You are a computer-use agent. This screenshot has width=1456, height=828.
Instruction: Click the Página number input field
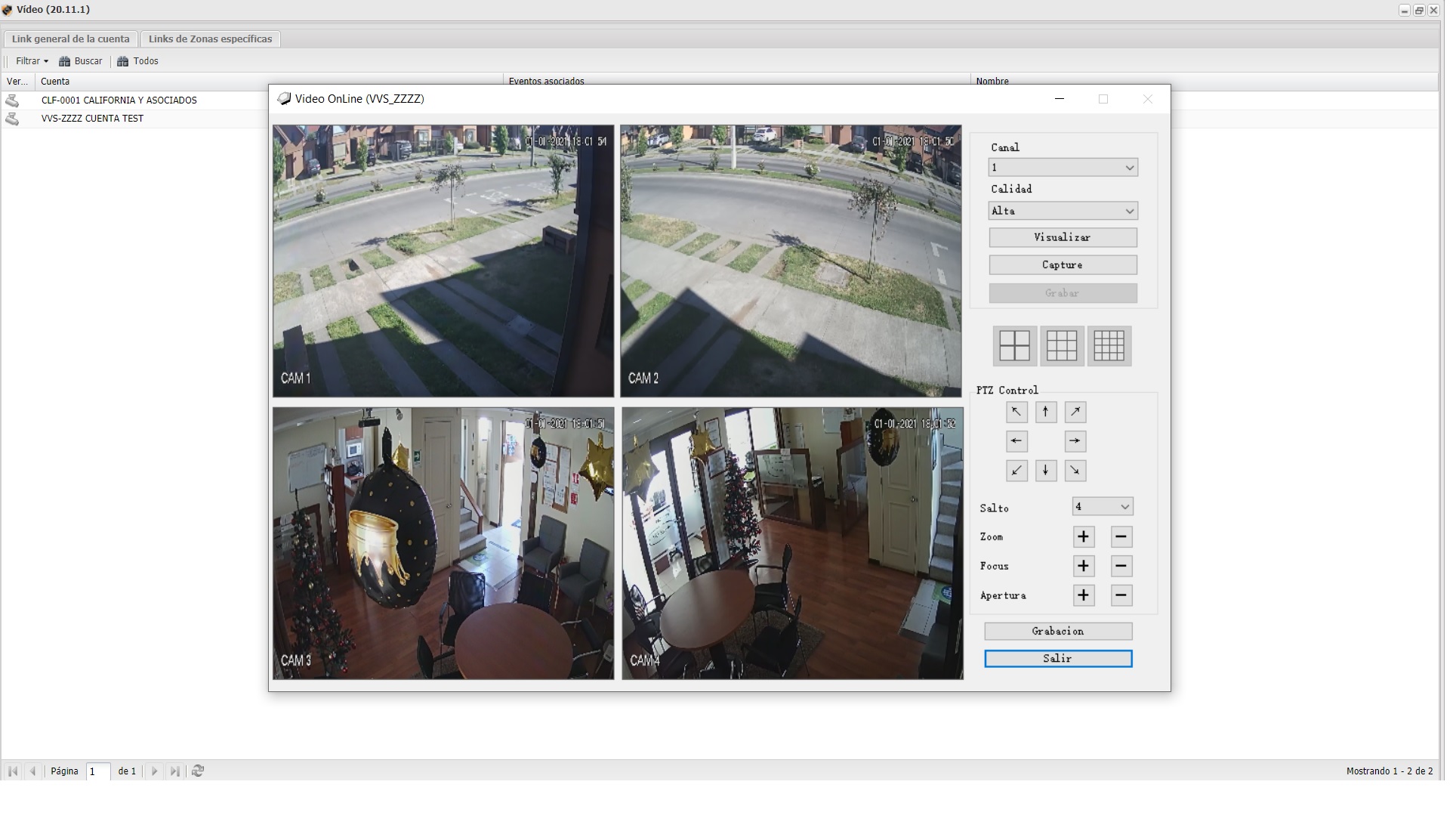(x=98, y=771)
